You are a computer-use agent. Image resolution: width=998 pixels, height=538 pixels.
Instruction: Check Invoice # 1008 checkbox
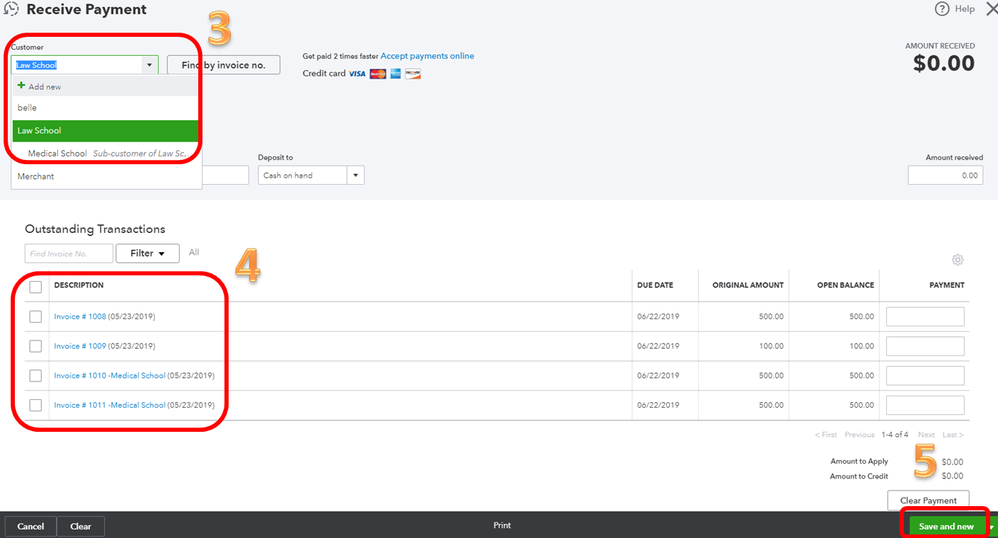pyautogui.click(x=36, y=316)
